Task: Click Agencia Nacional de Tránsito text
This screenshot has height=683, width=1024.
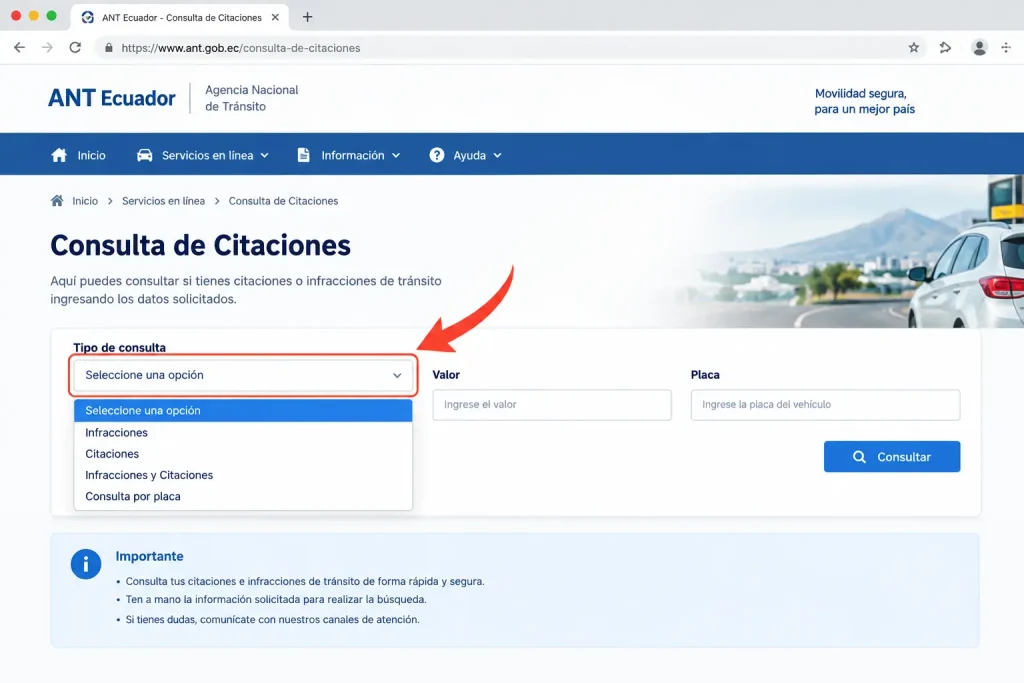Action: tap(251, 98)
